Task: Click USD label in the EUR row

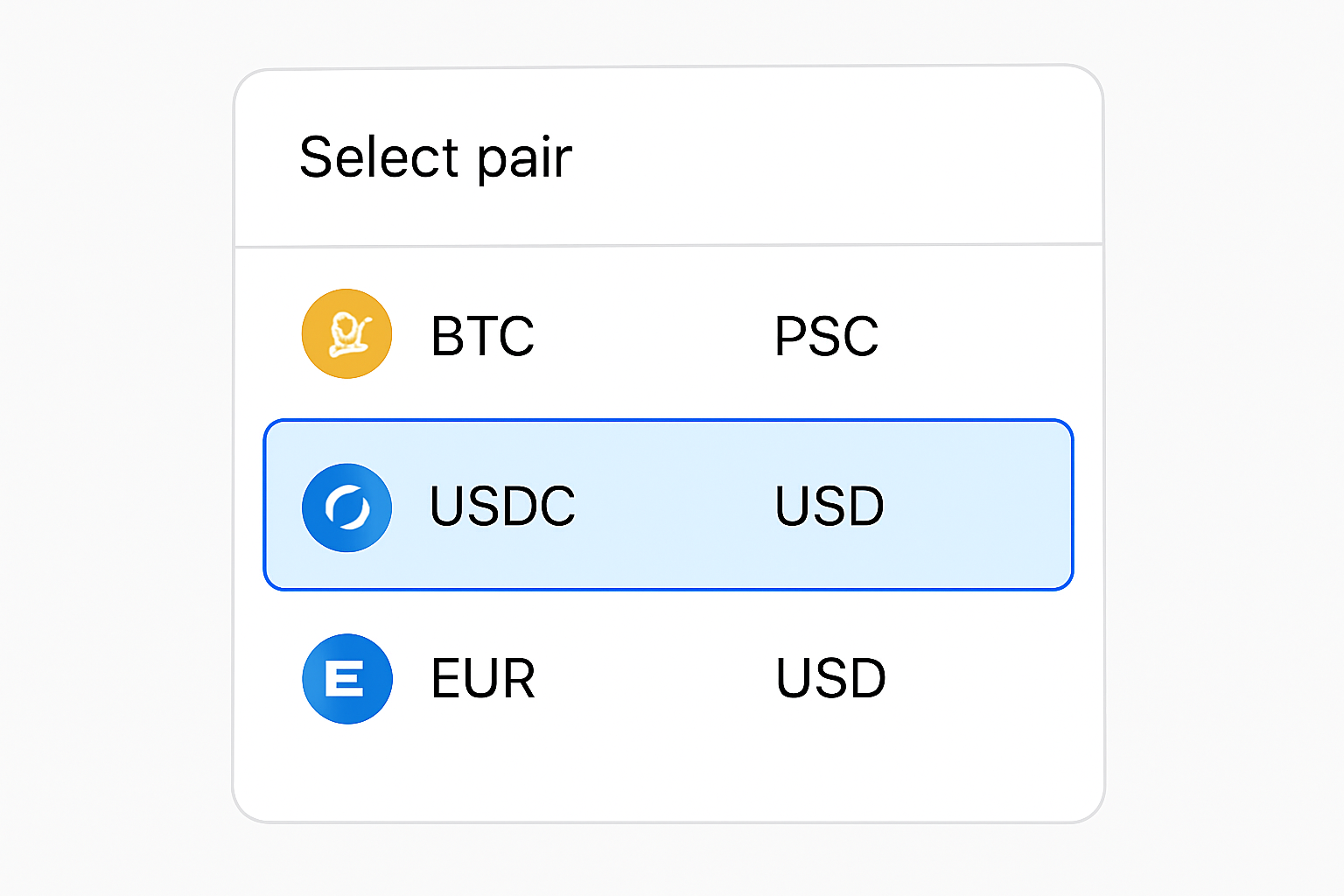Action: tap(831, 679)
